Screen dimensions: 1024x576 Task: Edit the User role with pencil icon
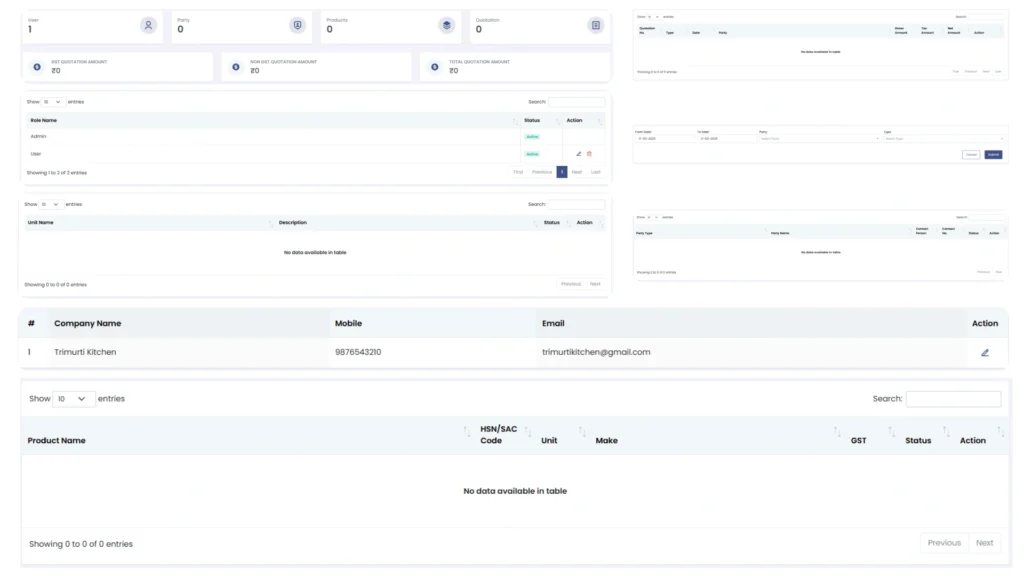click(x=579, y=154)
